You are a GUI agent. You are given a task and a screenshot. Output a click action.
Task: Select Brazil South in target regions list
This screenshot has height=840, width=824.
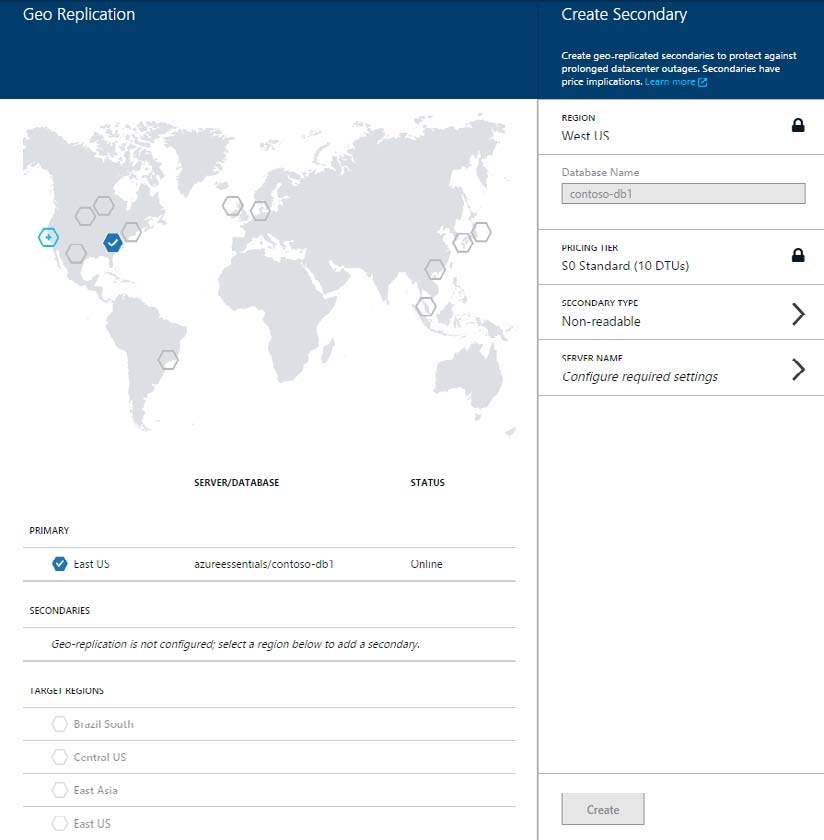pyautogui.click(x=103, y=724)
